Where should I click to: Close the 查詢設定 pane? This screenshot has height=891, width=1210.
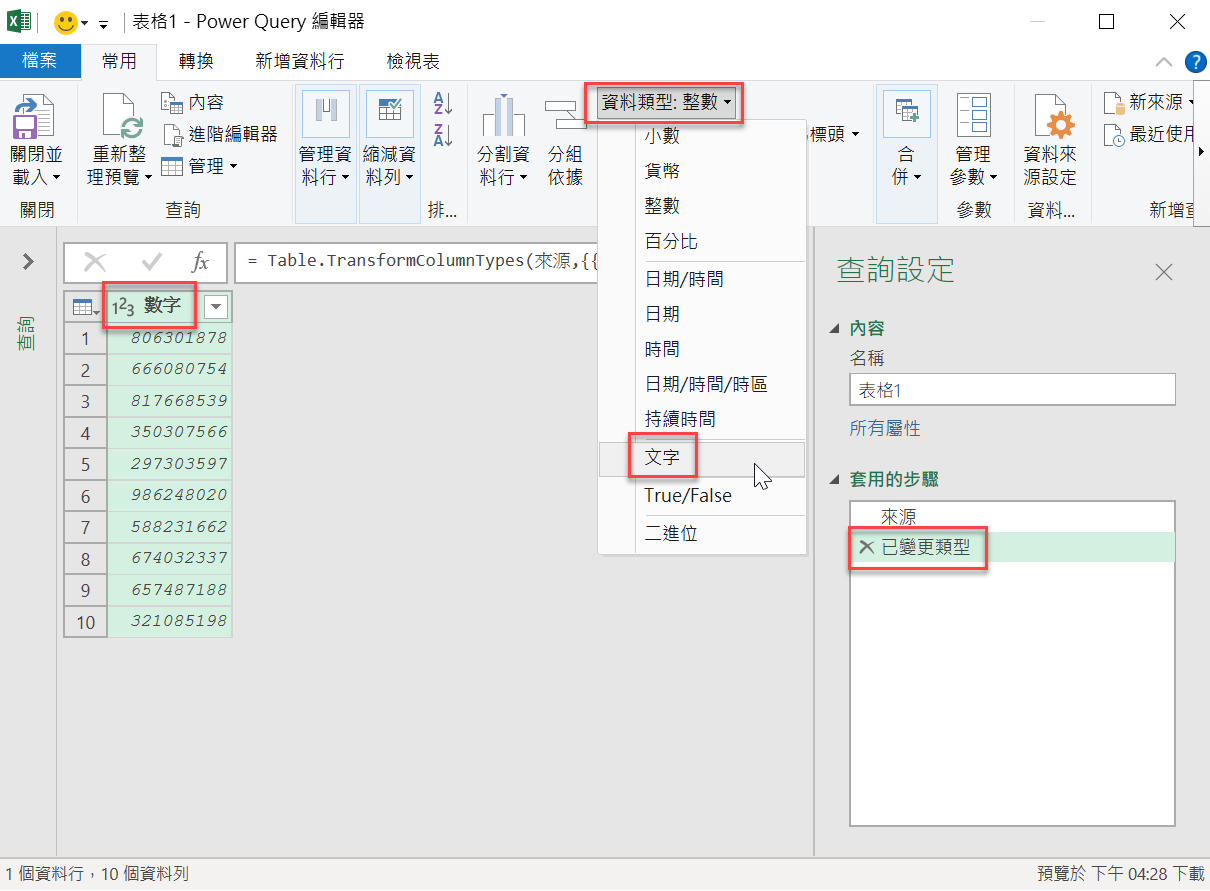click(1164, 271)
